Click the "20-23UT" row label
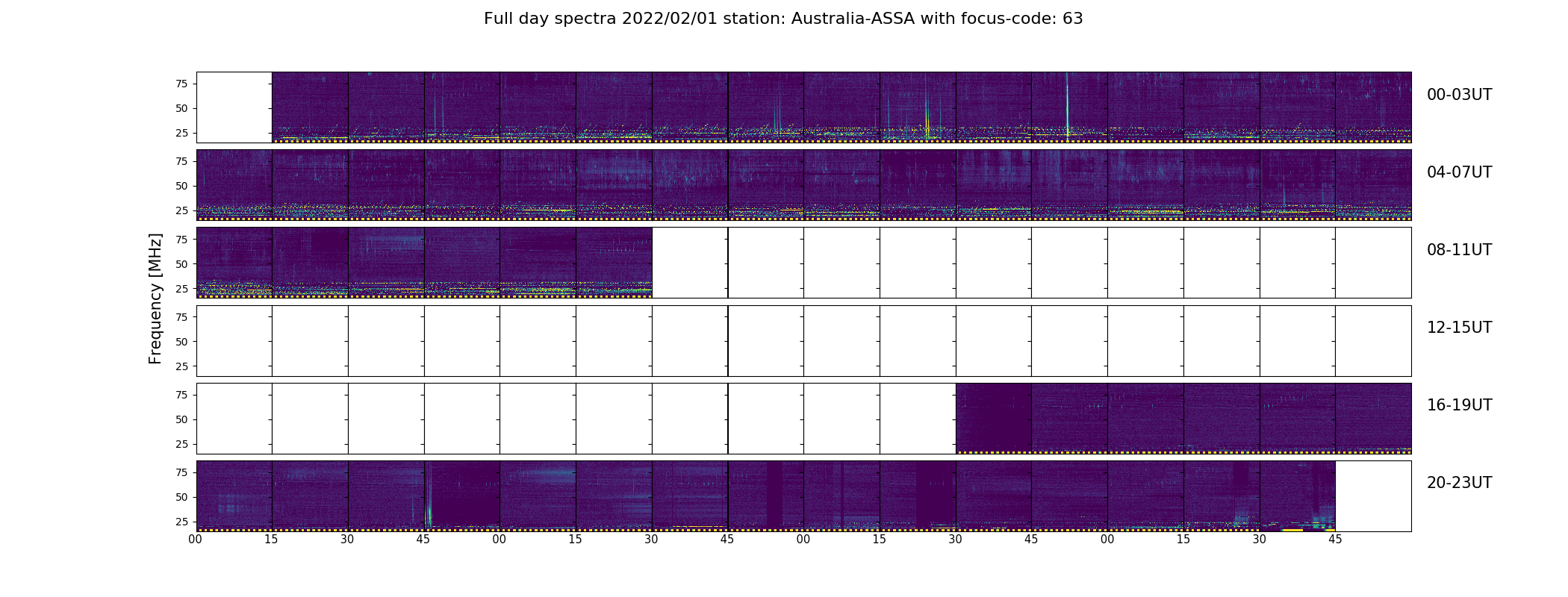1568x597 pixels. [1459, 483]
